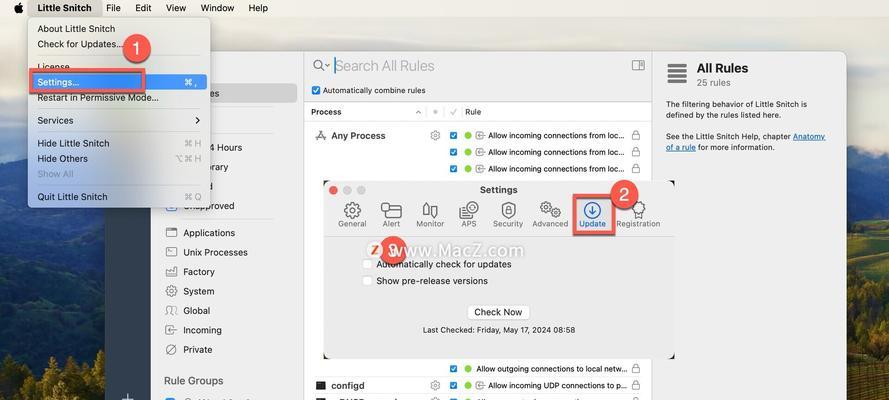Click the 25 rules count text

(713, 83)
